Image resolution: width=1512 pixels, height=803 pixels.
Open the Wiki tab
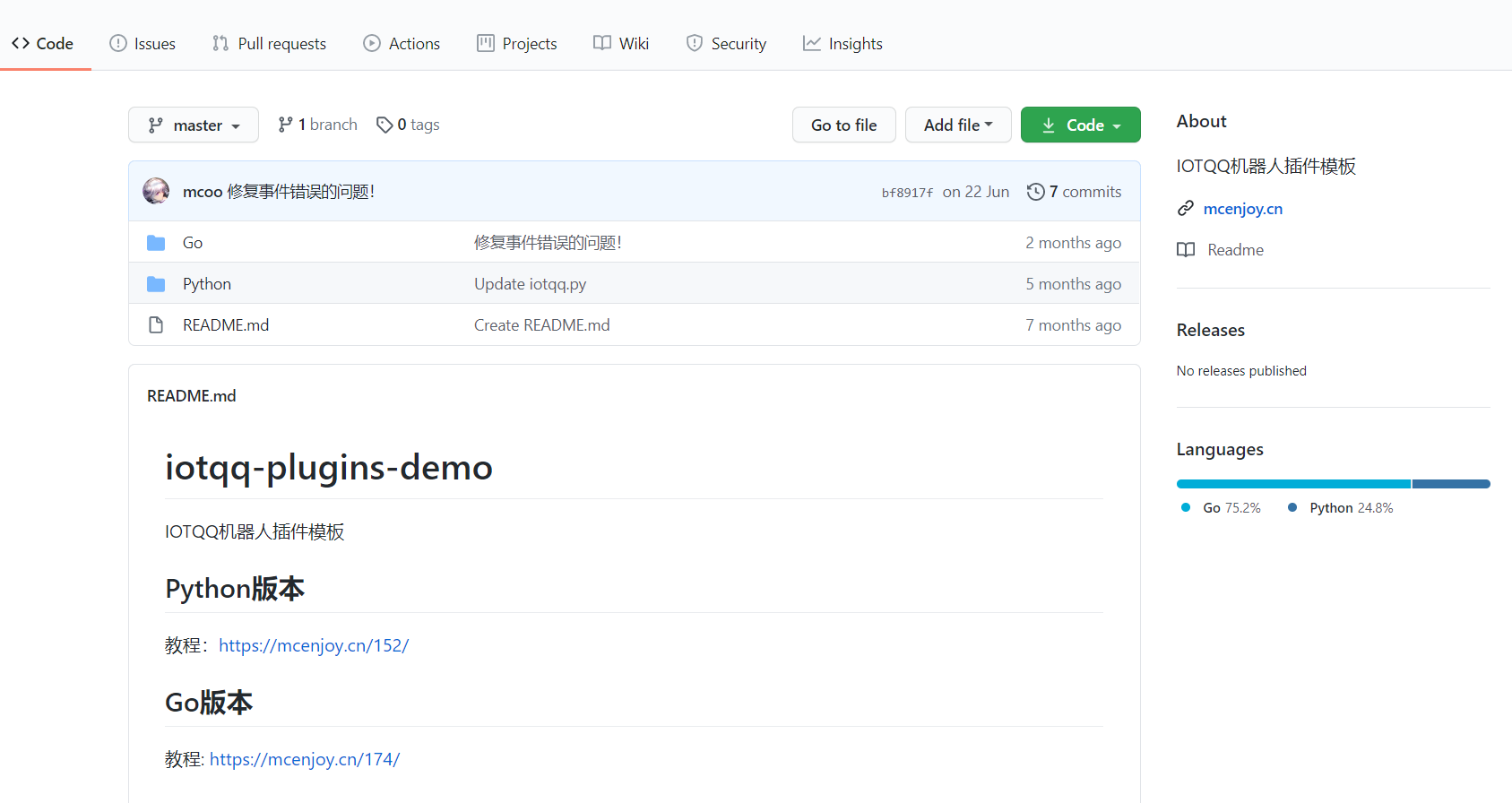(x=621, y=43)
